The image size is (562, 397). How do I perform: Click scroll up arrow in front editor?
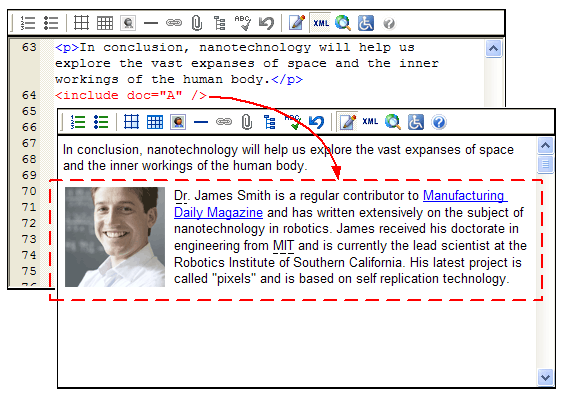pyautogui.click(x=545, y=145)
